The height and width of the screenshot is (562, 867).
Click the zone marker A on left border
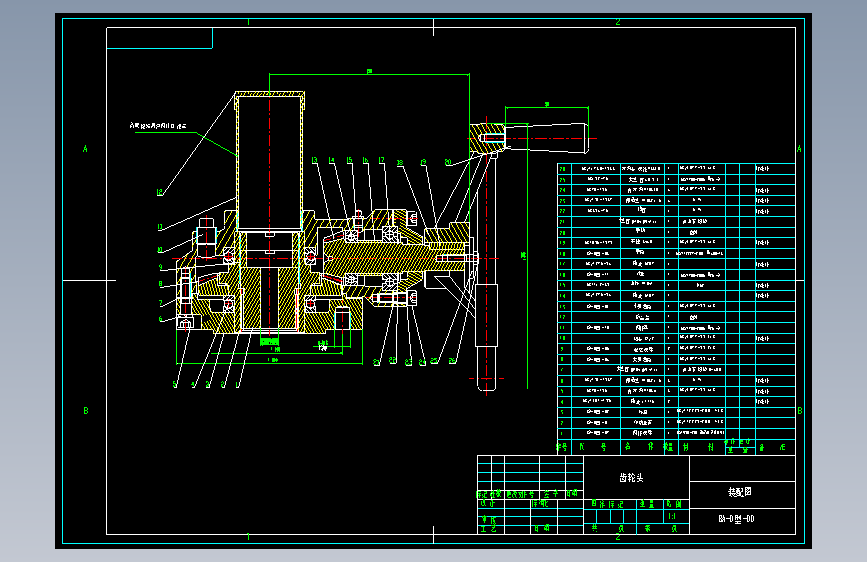click(85, 149)
